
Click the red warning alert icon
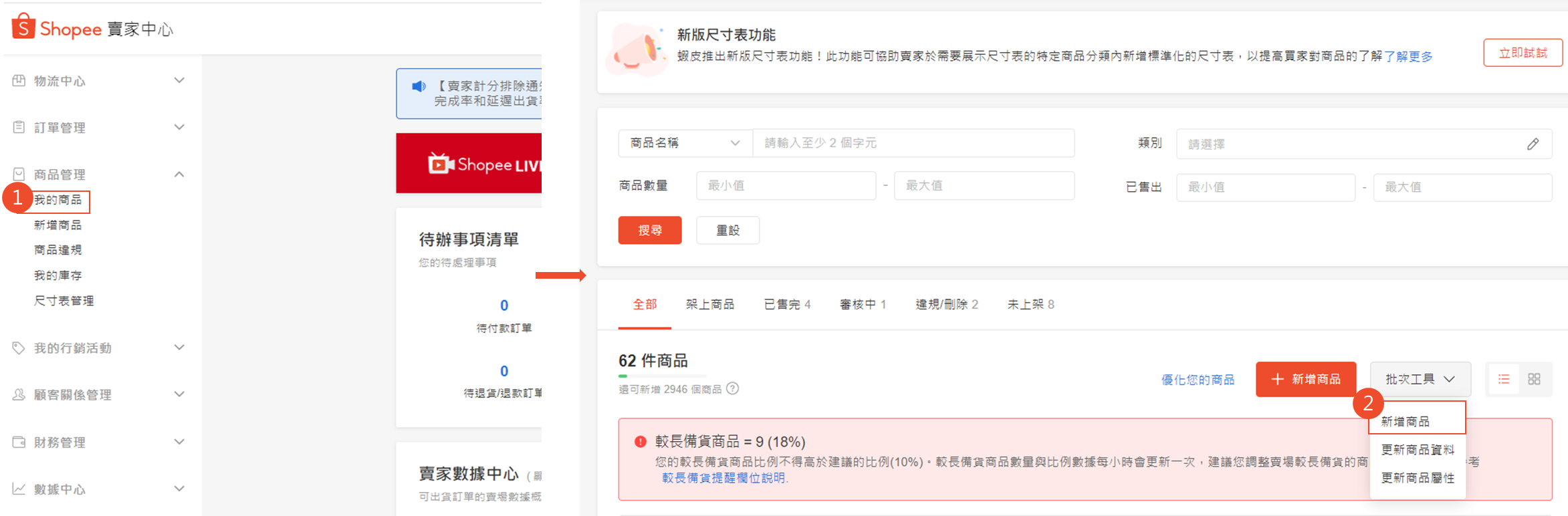point(640,442)
